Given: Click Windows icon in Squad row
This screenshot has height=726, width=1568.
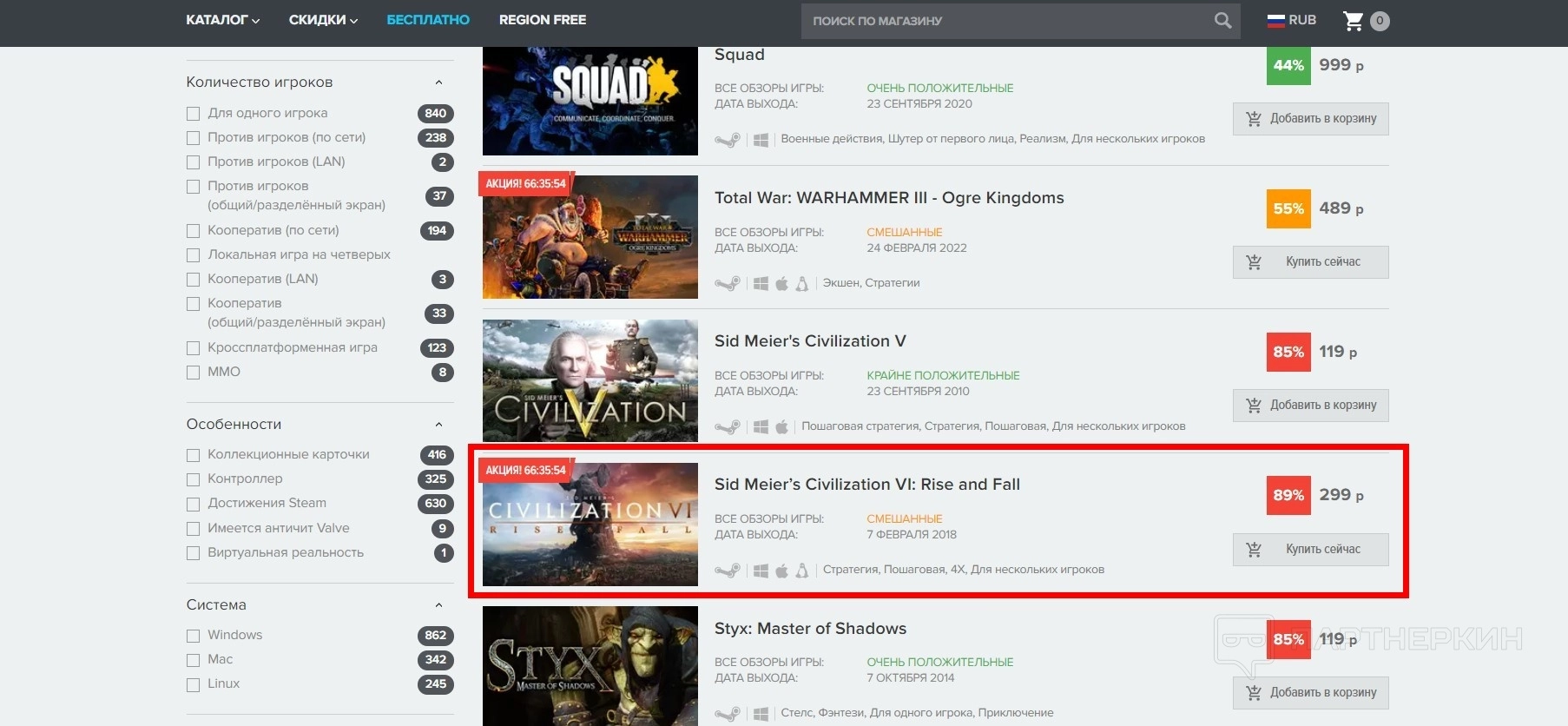Looking at the screenshot, I should pos(761,140).
